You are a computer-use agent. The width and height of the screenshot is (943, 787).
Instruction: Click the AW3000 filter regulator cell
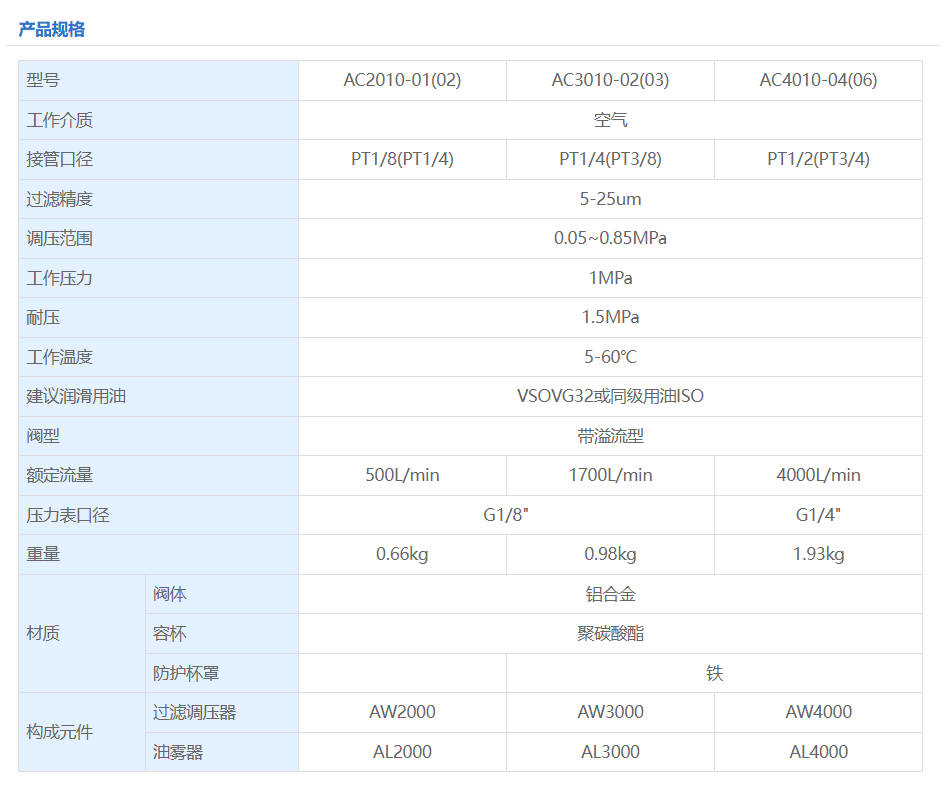pyautogui.click(x=610, y=712)
